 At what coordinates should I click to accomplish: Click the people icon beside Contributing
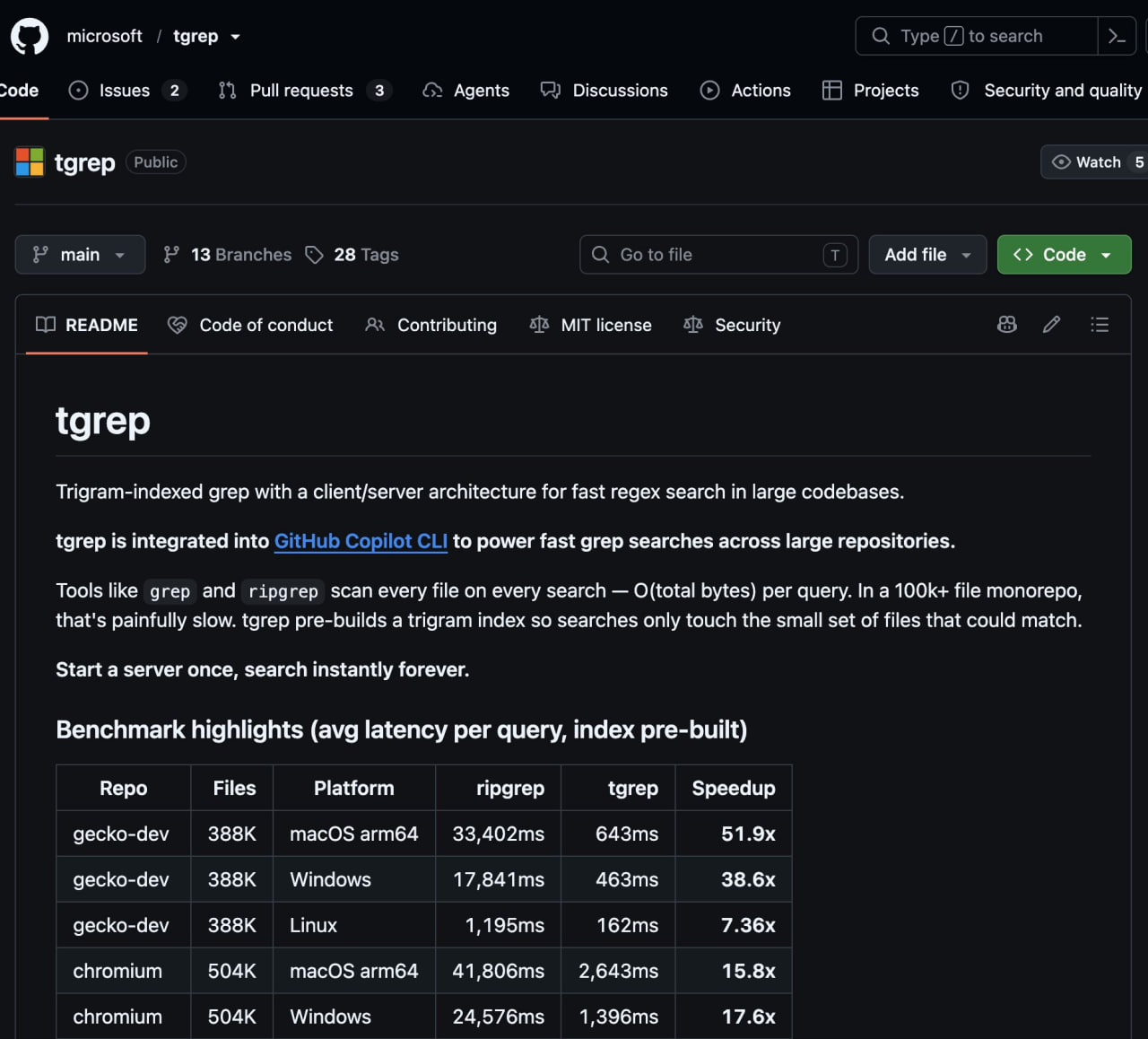[375, 325]
